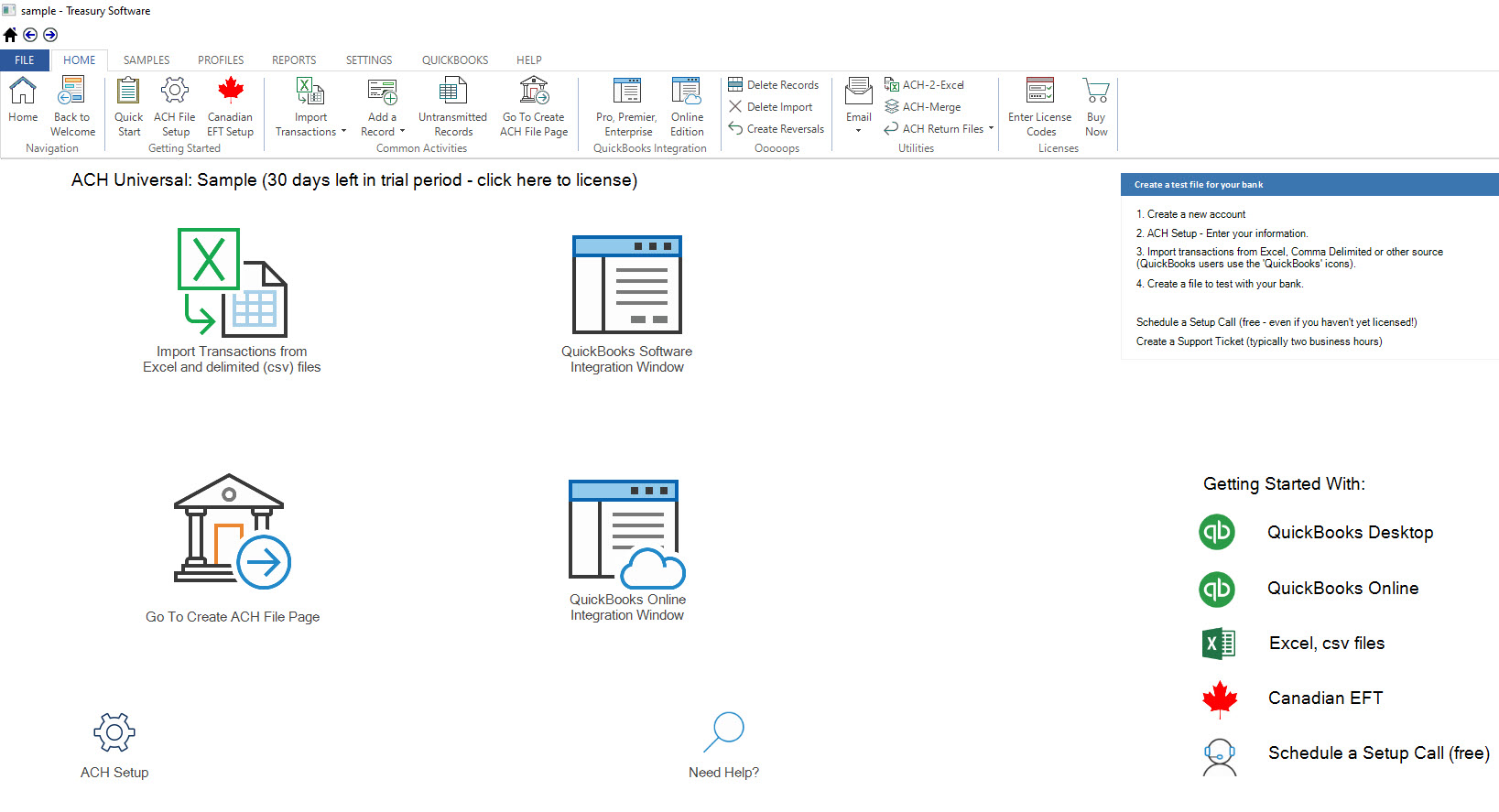This screenshot has width=1499, height=812.
Task: Click the Home ribbon icon
Action: coord(23,91)
